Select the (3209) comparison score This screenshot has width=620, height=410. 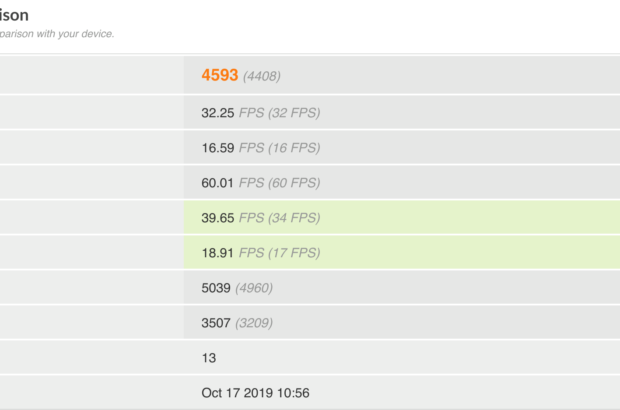click(x=254, y=323)
